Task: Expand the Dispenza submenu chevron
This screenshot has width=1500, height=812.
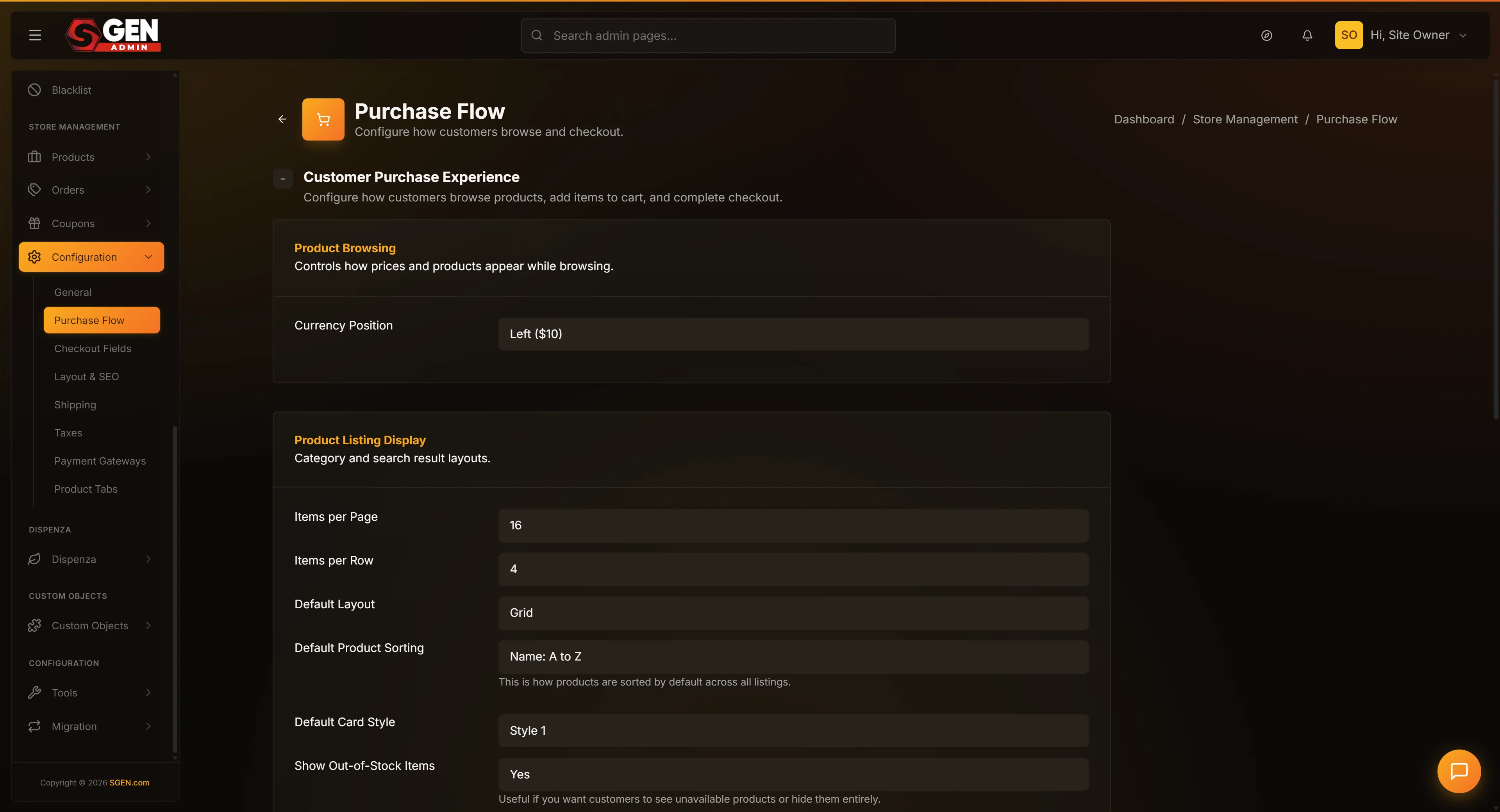Action: (148, 559)
